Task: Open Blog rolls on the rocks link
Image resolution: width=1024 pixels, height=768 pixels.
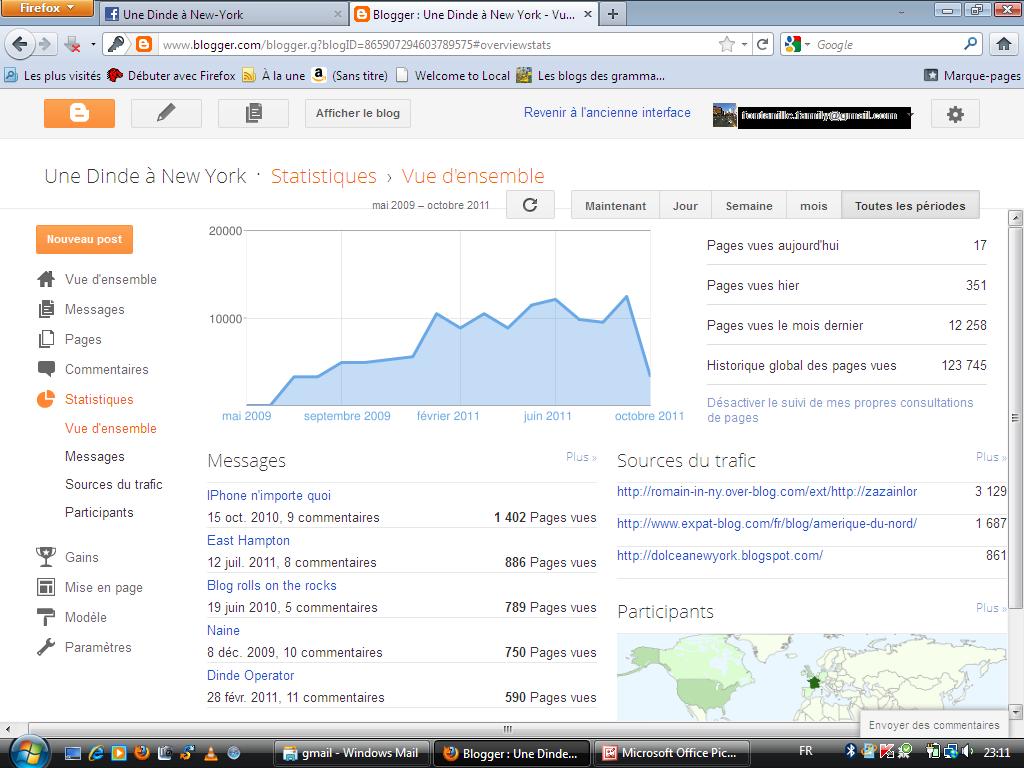Action: coord(272,585)
